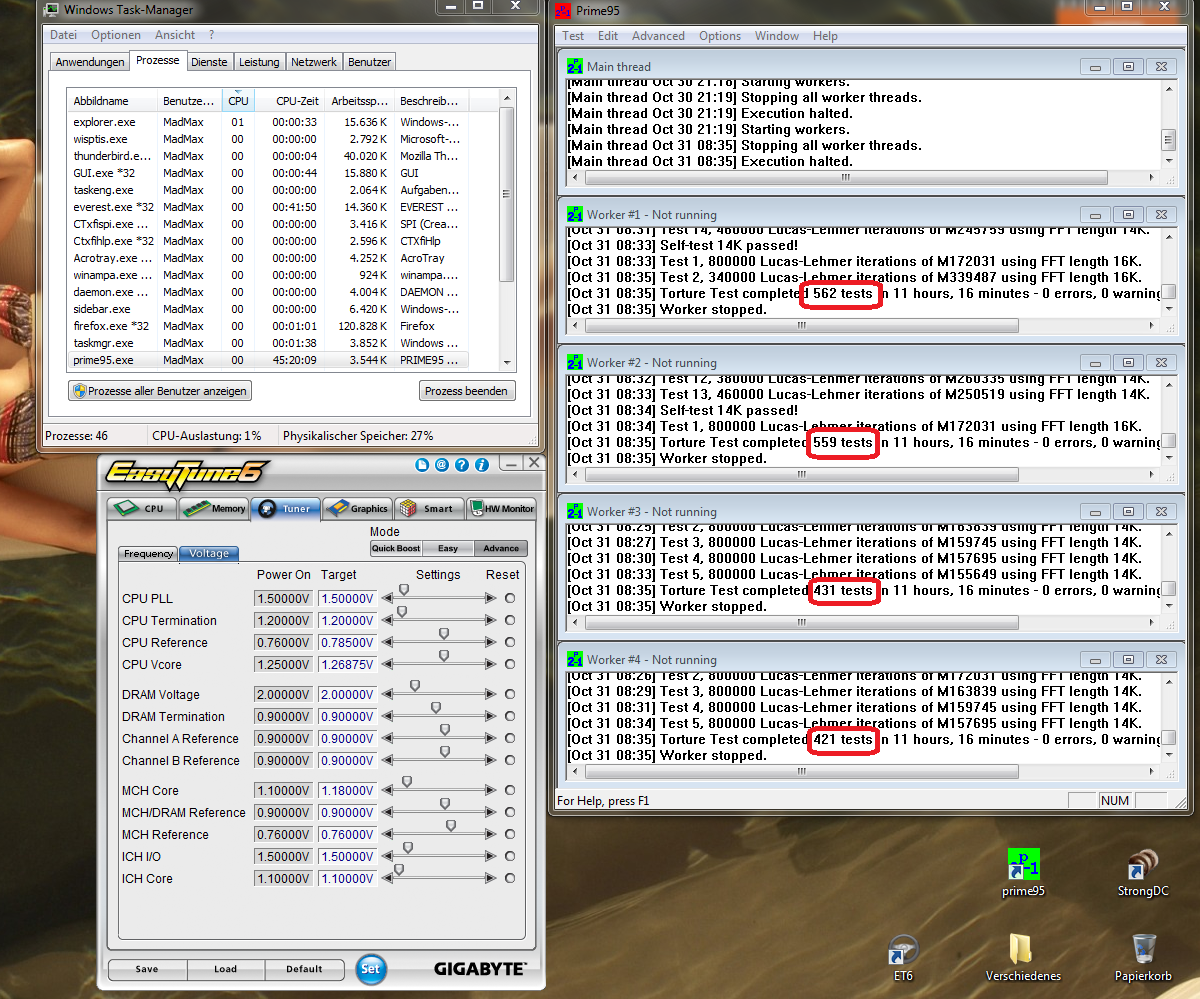Open the CPU tab in EasyTune6
This screenshot has height=999, width=1200.
(x=141, y=508)
